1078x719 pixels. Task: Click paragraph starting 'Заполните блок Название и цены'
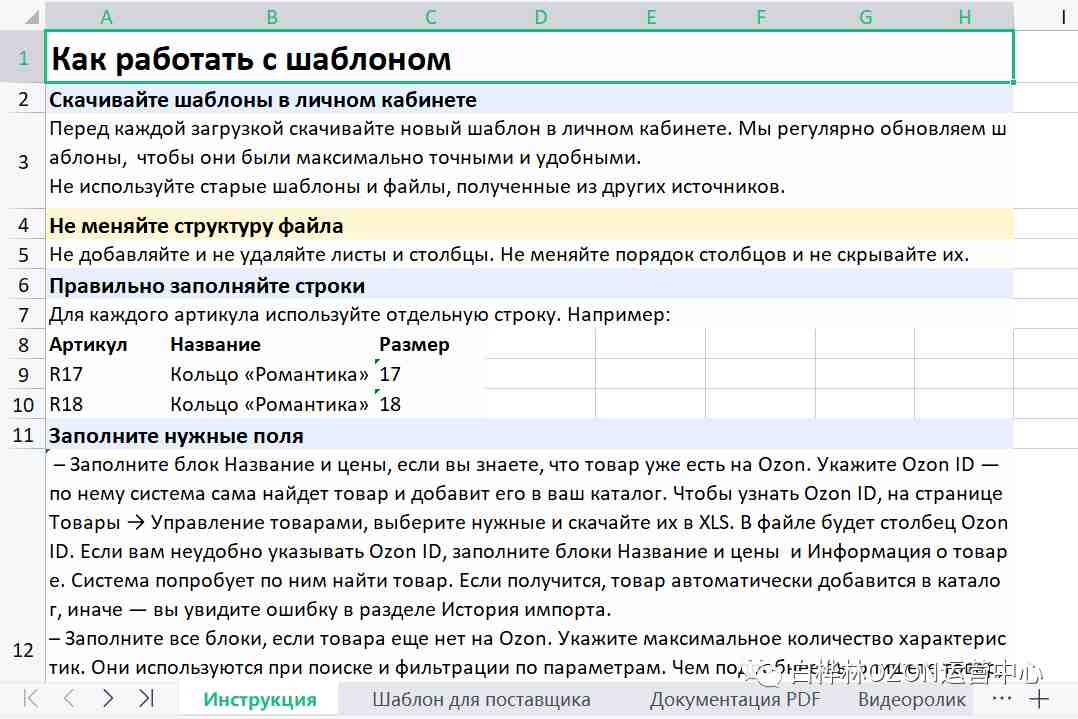pyautogui.click(x=528, y=536)
